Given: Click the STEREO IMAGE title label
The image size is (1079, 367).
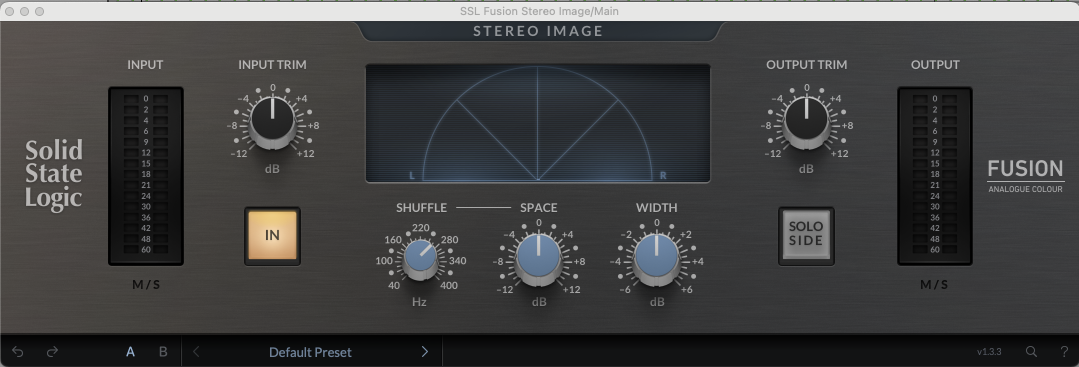Looking at the screenshot, I should click(538, 31).
